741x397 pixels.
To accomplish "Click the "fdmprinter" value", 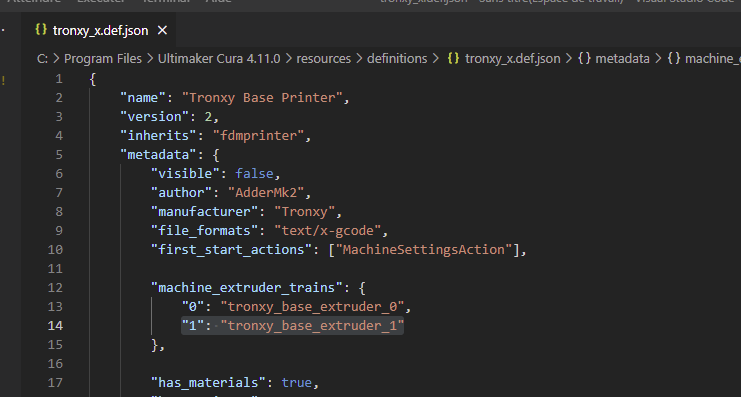I will tap(258, 136).
